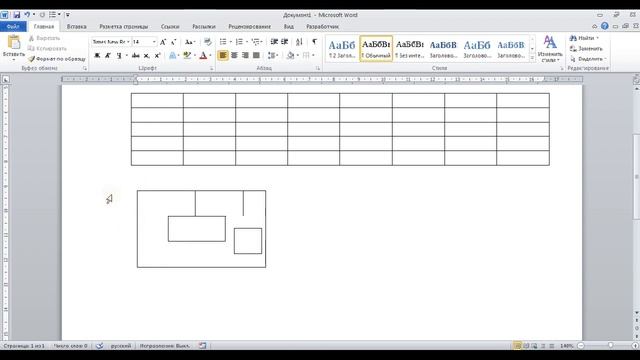Image resolution: width=640 pixels, height=360 pixels.
Task: Toggle italic text formatting
Action: pyautogui.click(x=108, y=56)
